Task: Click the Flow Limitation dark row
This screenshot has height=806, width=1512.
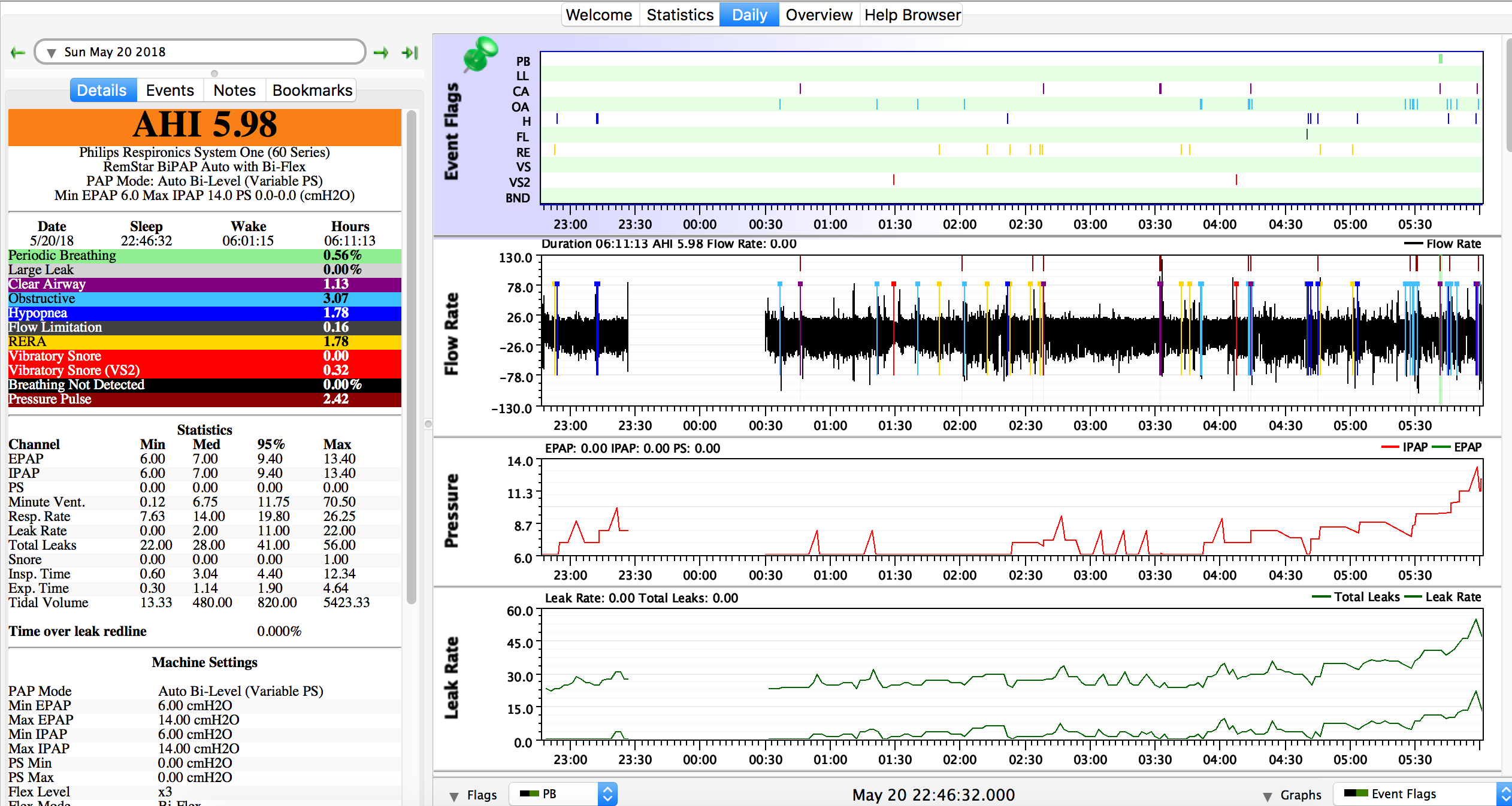Action: tap(204, 328)
